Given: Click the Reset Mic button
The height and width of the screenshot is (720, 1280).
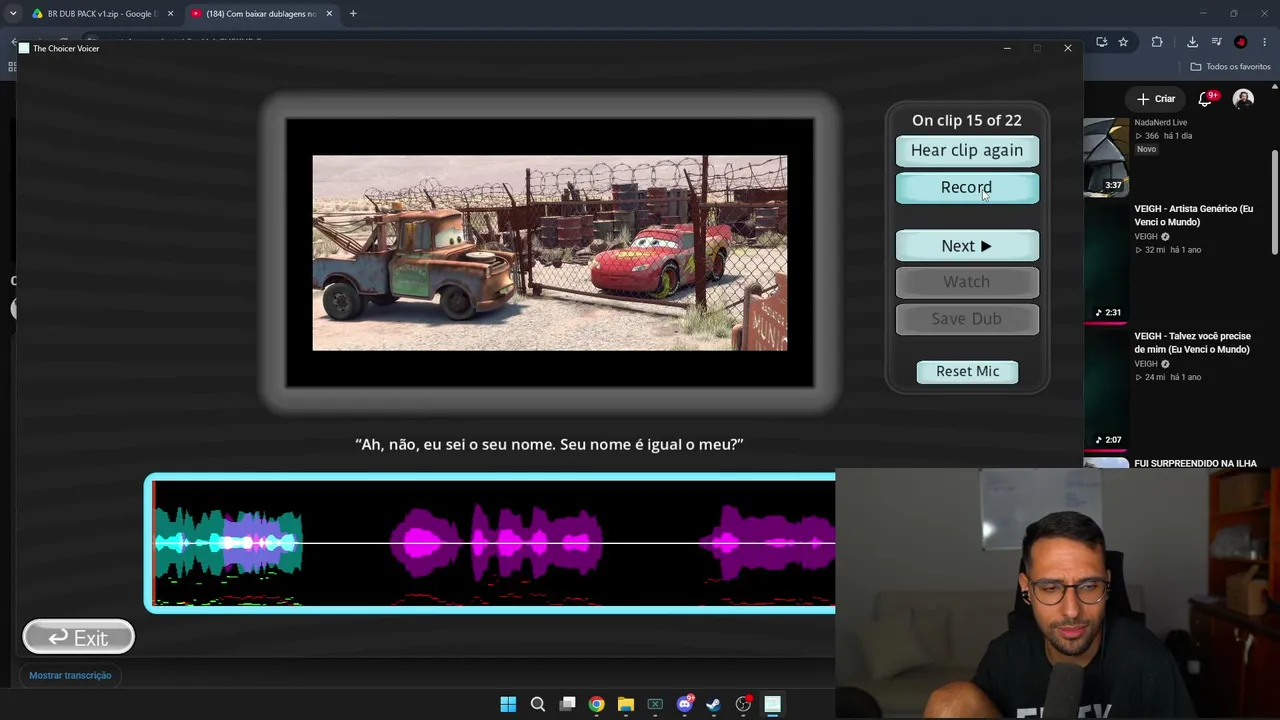Looking at the screenshot, I should click(967, 371).
